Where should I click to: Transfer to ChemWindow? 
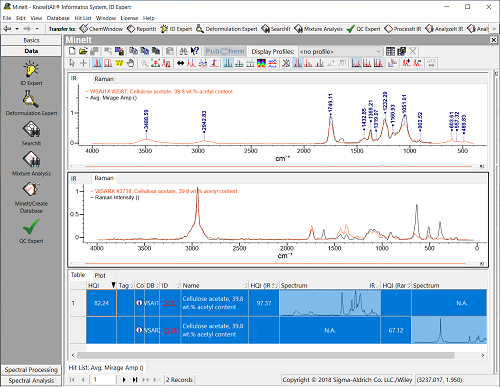click(x=101, y=29)
